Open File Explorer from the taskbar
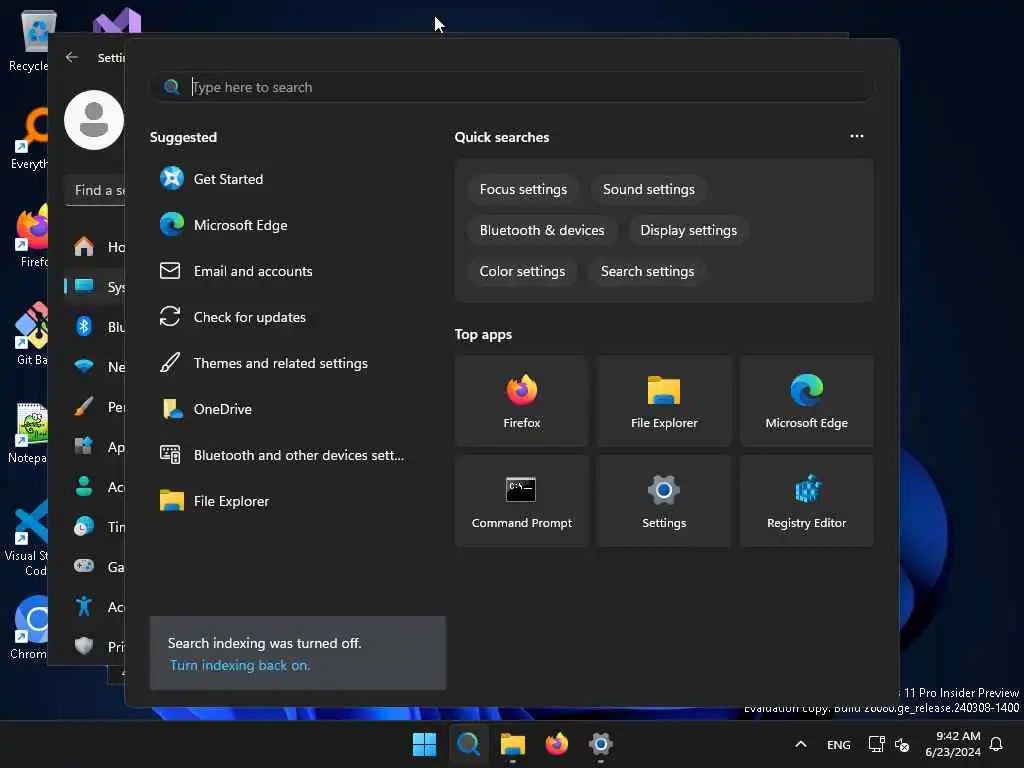Screen dimensions: 1024x768 (x=513, y=744)
